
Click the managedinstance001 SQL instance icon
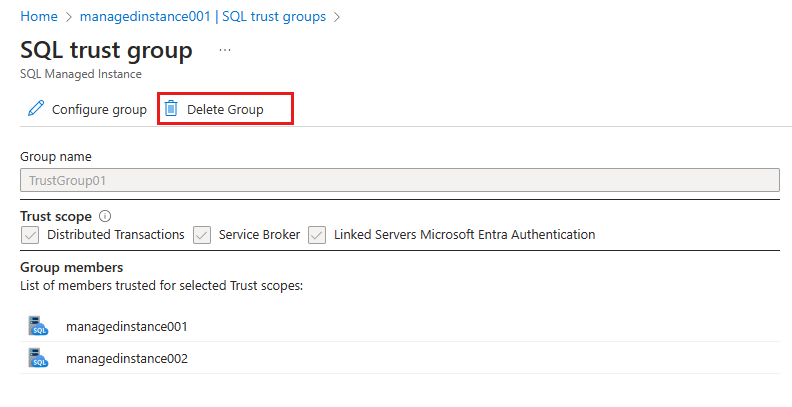[38, 326]
